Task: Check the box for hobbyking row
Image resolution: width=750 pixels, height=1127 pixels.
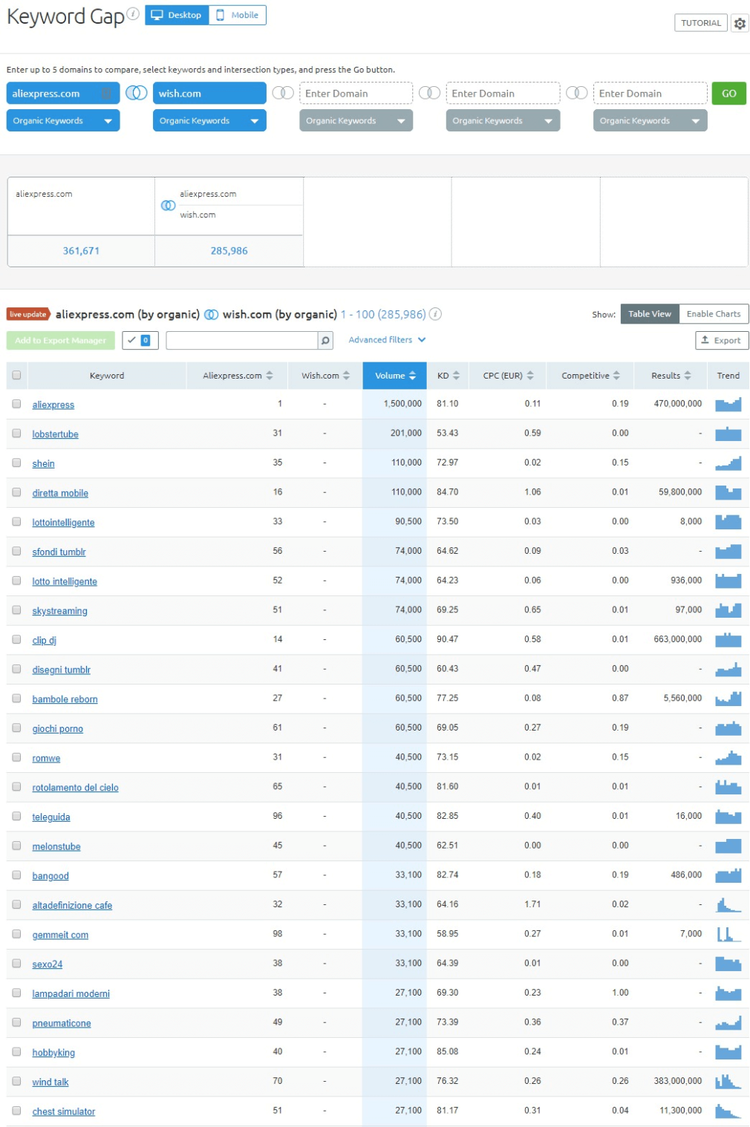Action: pyautogui.click(x=17, y=1052)
